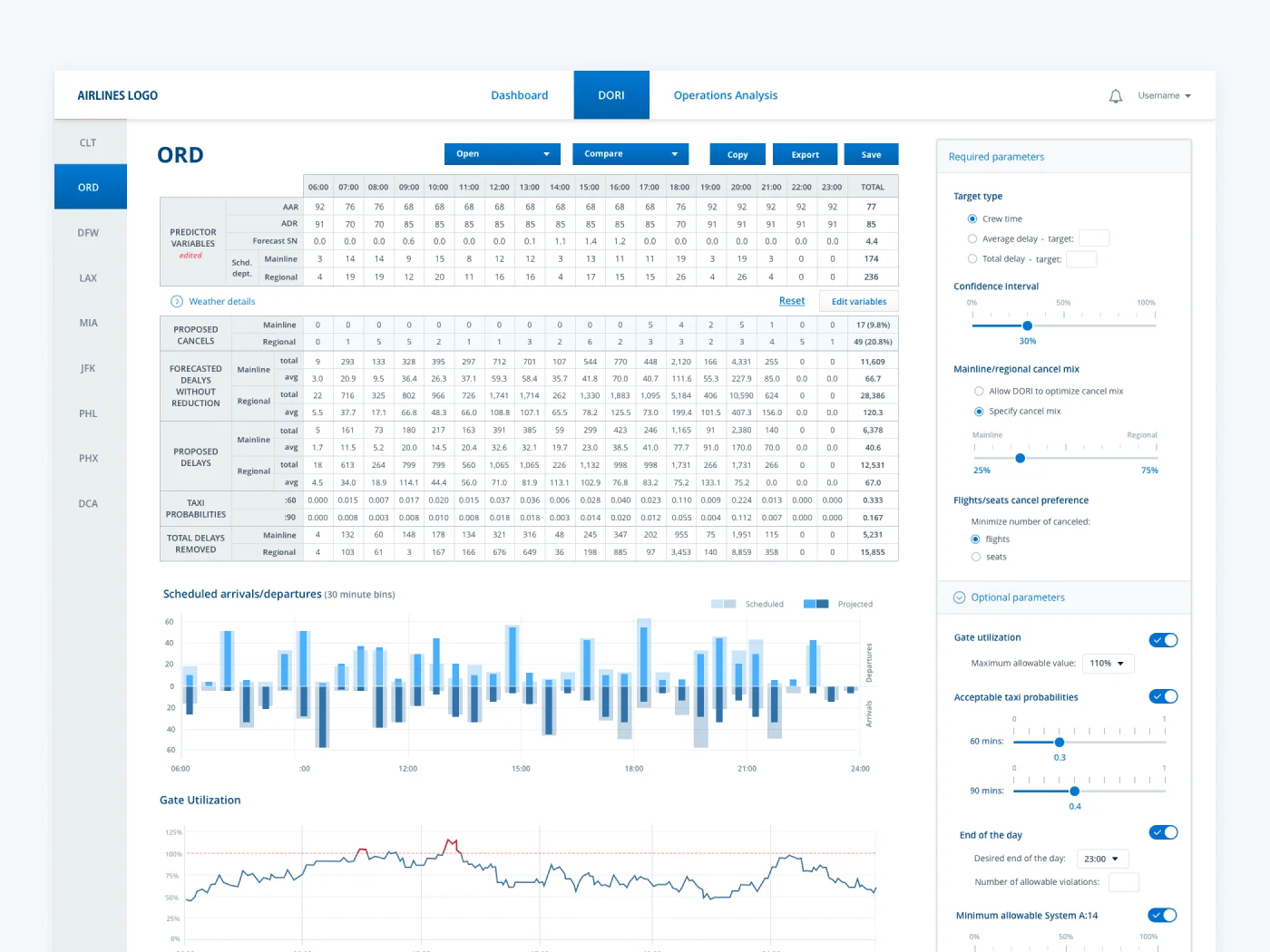
Task: Click the TOTAL column header
Action: (x=873, y=187)
